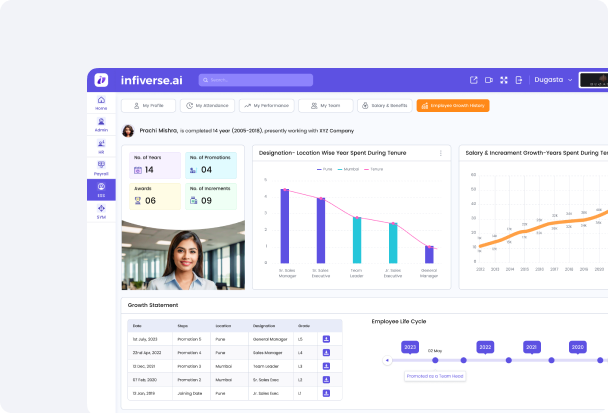The height and width of the screenshot is (413, 608).
Task: Select the Employee Growth History tab
Action: click(x=453, y=105)
